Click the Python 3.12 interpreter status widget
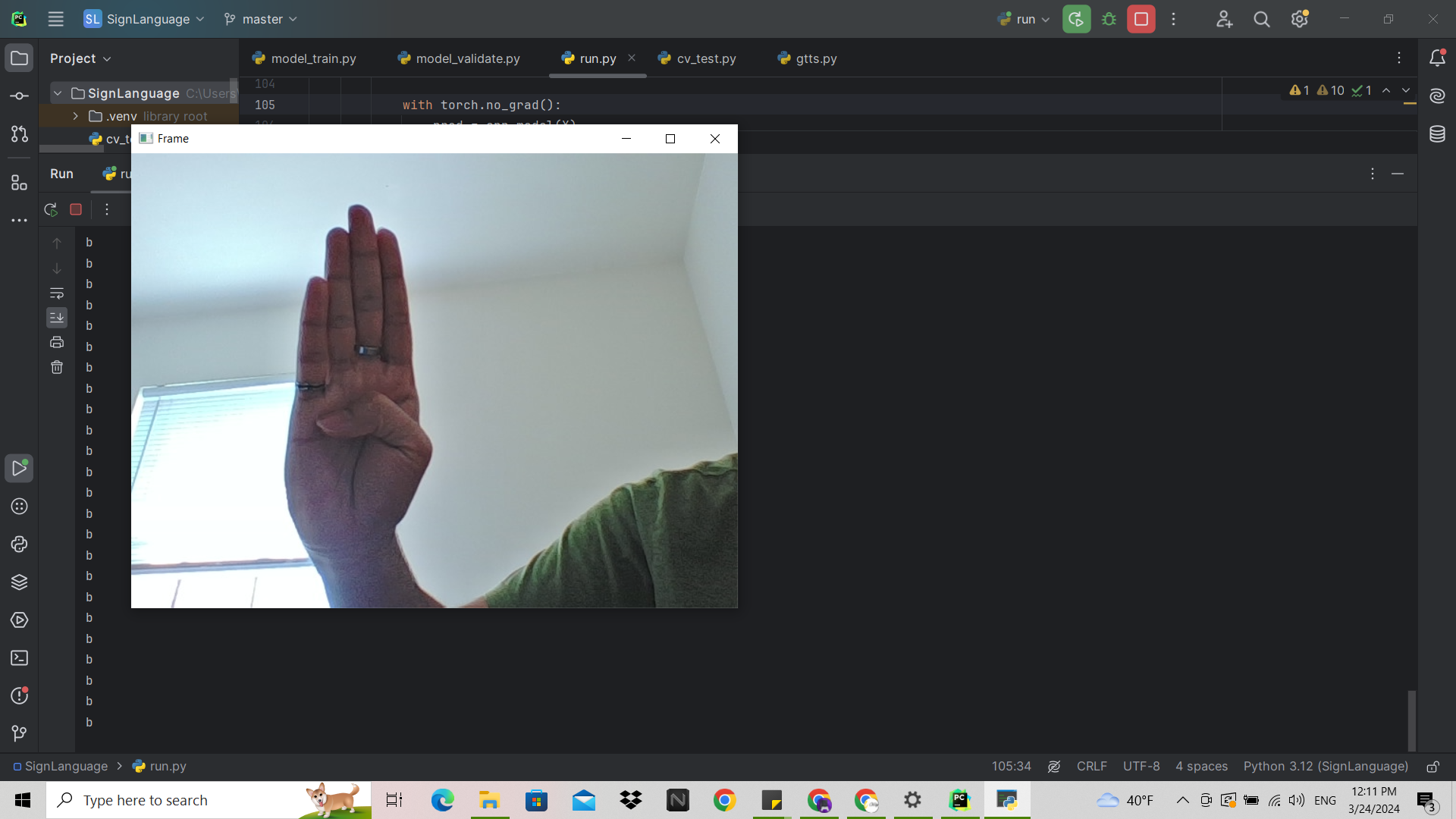 pos(1326,767)
